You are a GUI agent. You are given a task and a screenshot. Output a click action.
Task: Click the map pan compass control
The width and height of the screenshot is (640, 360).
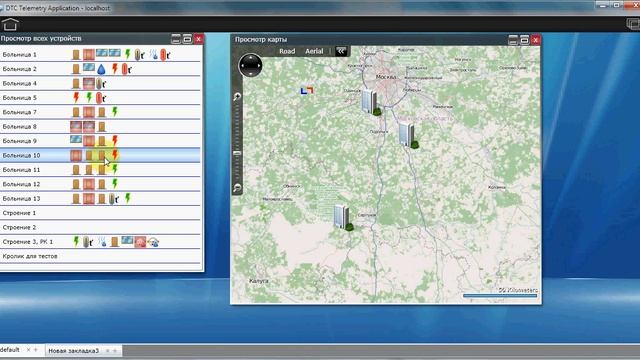(x=250, y=65)
